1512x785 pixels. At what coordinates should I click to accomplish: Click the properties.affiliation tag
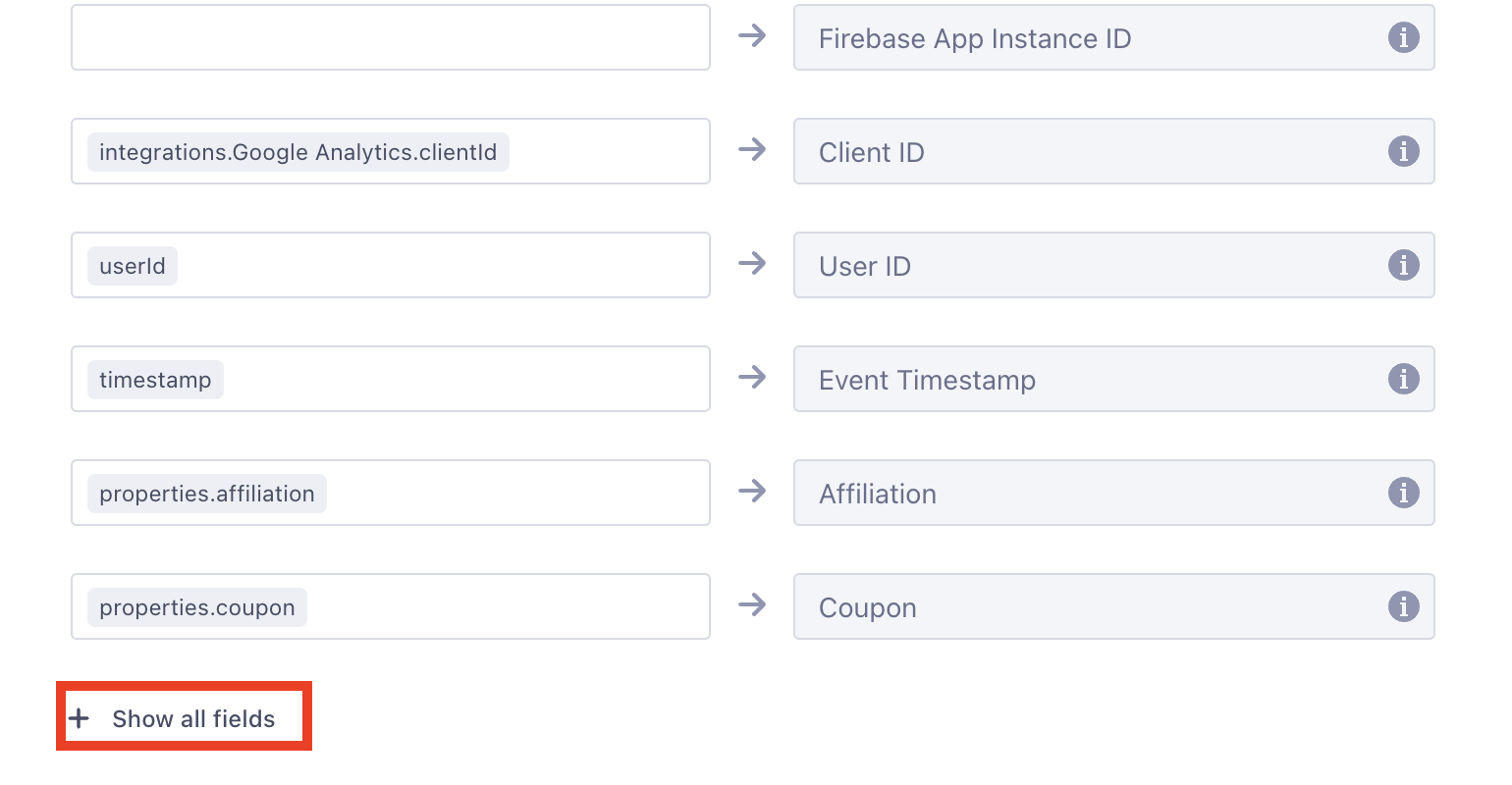pyautogui.click(x=207, y=494)
